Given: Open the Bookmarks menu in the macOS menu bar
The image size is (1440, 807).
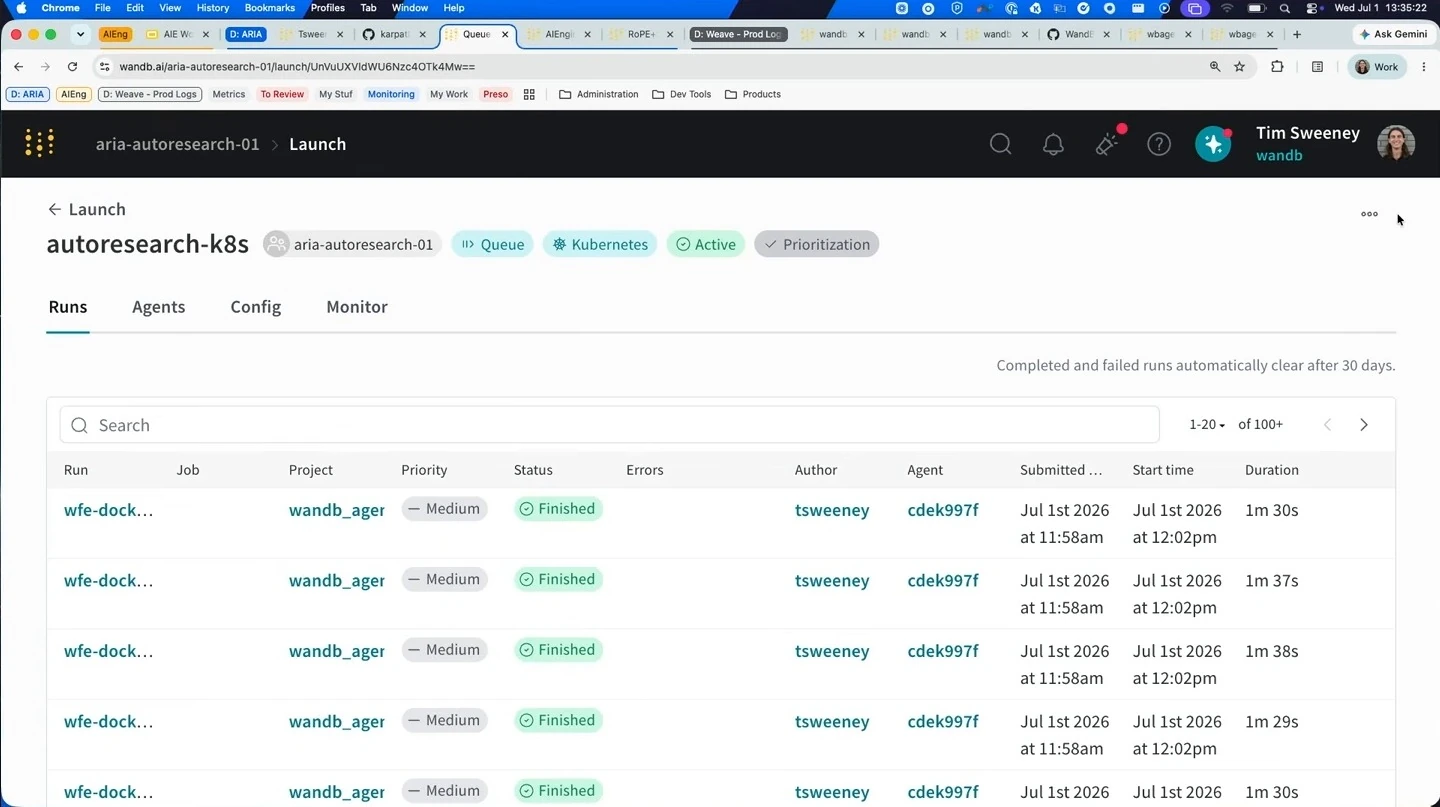Looking at the screenshot, I should [x=270, y=8].
